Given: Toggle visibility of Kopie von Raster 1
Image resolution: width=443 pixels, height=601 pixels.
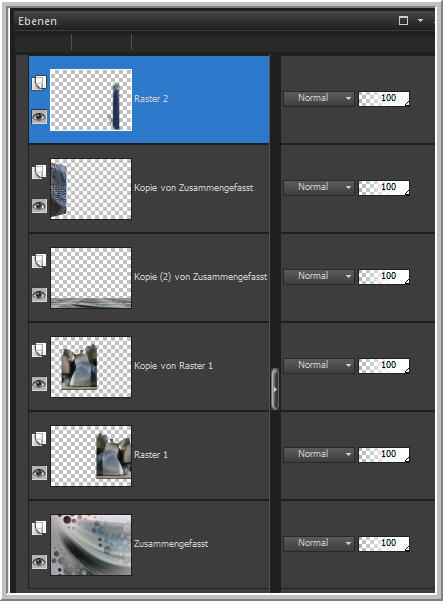Looking at the screenshot, I should [39, 384].
